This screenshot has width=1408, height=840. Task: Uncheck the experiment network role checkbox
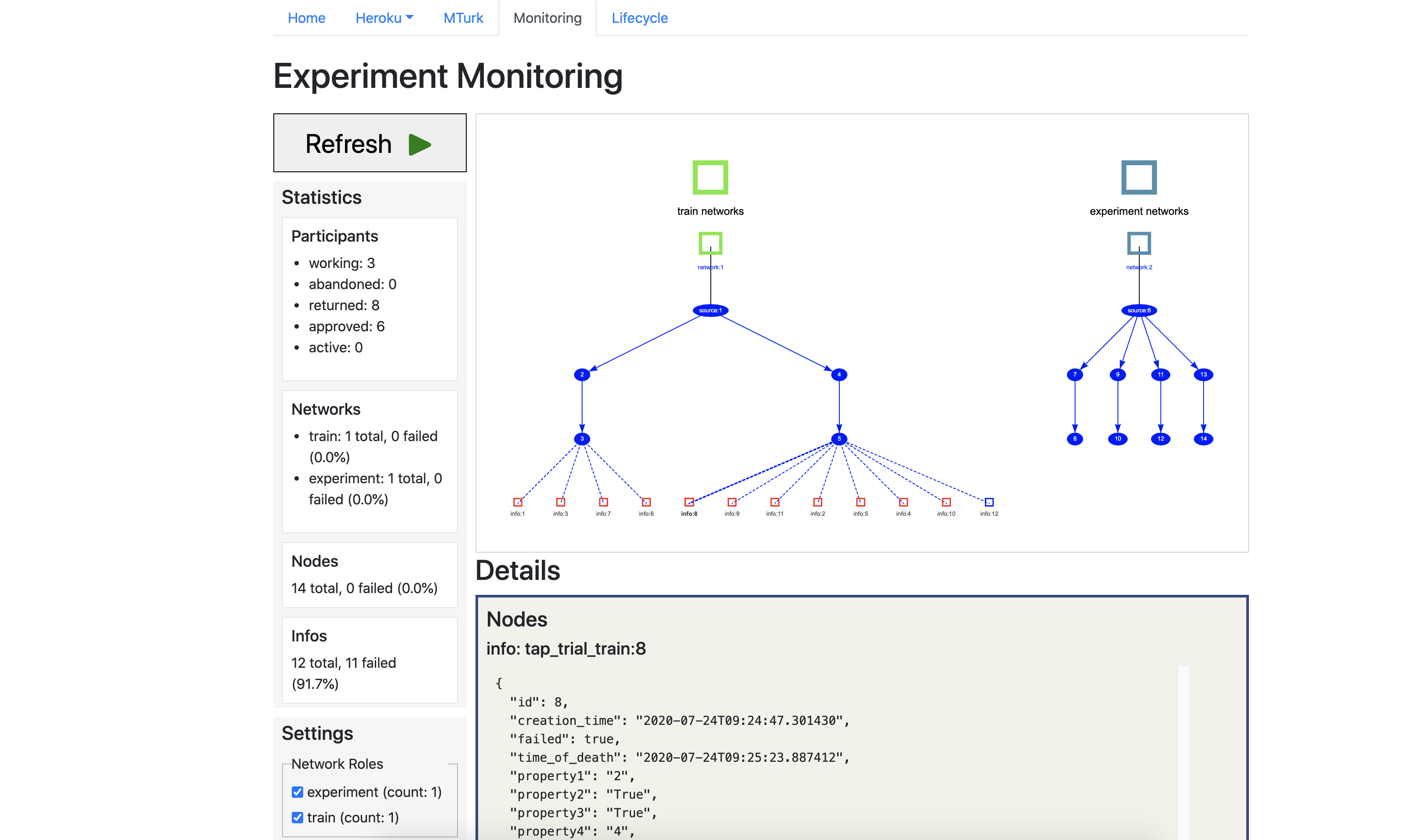tap(297, 791)
